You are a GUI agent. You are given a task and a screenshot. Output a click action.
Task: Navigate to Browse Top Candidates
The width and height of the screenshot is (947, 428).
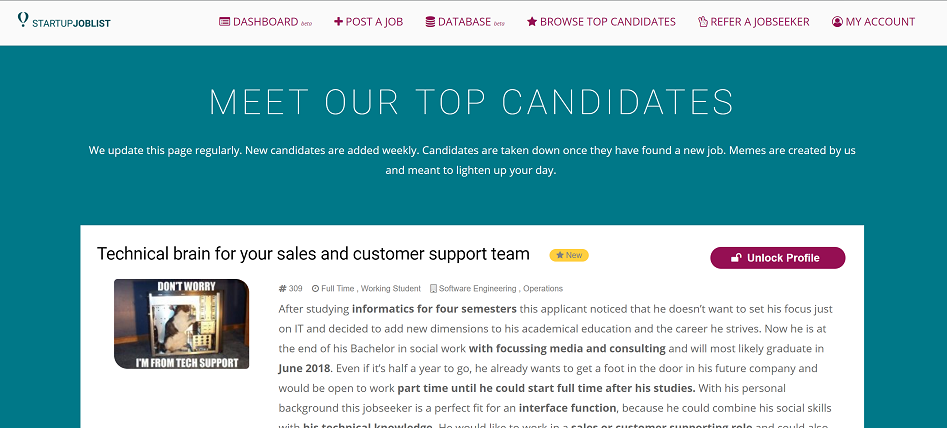pyautogui.click(x=607, y=22)
